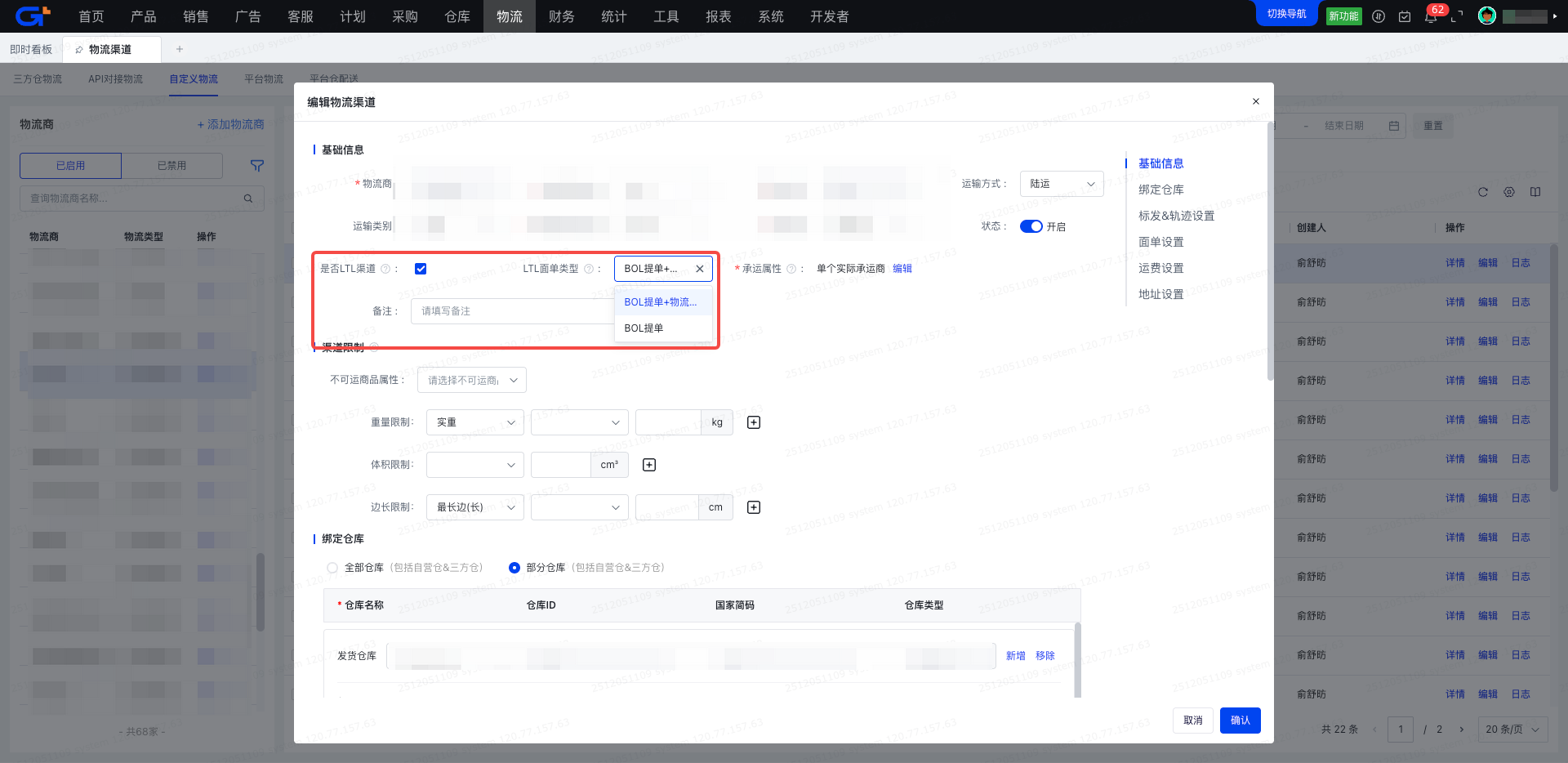Screen dimensions: 1568x763
Task: Click the 查询物流商名称 search field
Action: tap(142, 199)
